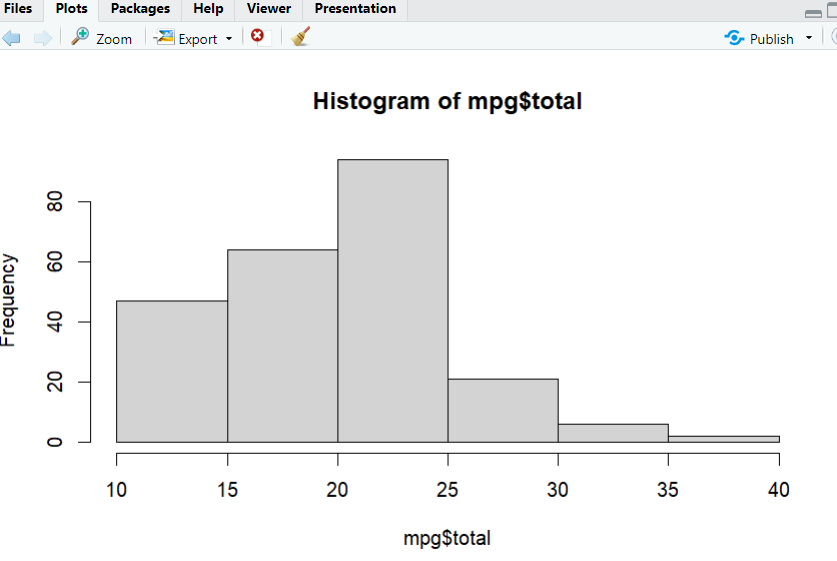The image size is (837, 561).
Task: Click the 'Frequency' y-axis label
Action: click(9, 300)
